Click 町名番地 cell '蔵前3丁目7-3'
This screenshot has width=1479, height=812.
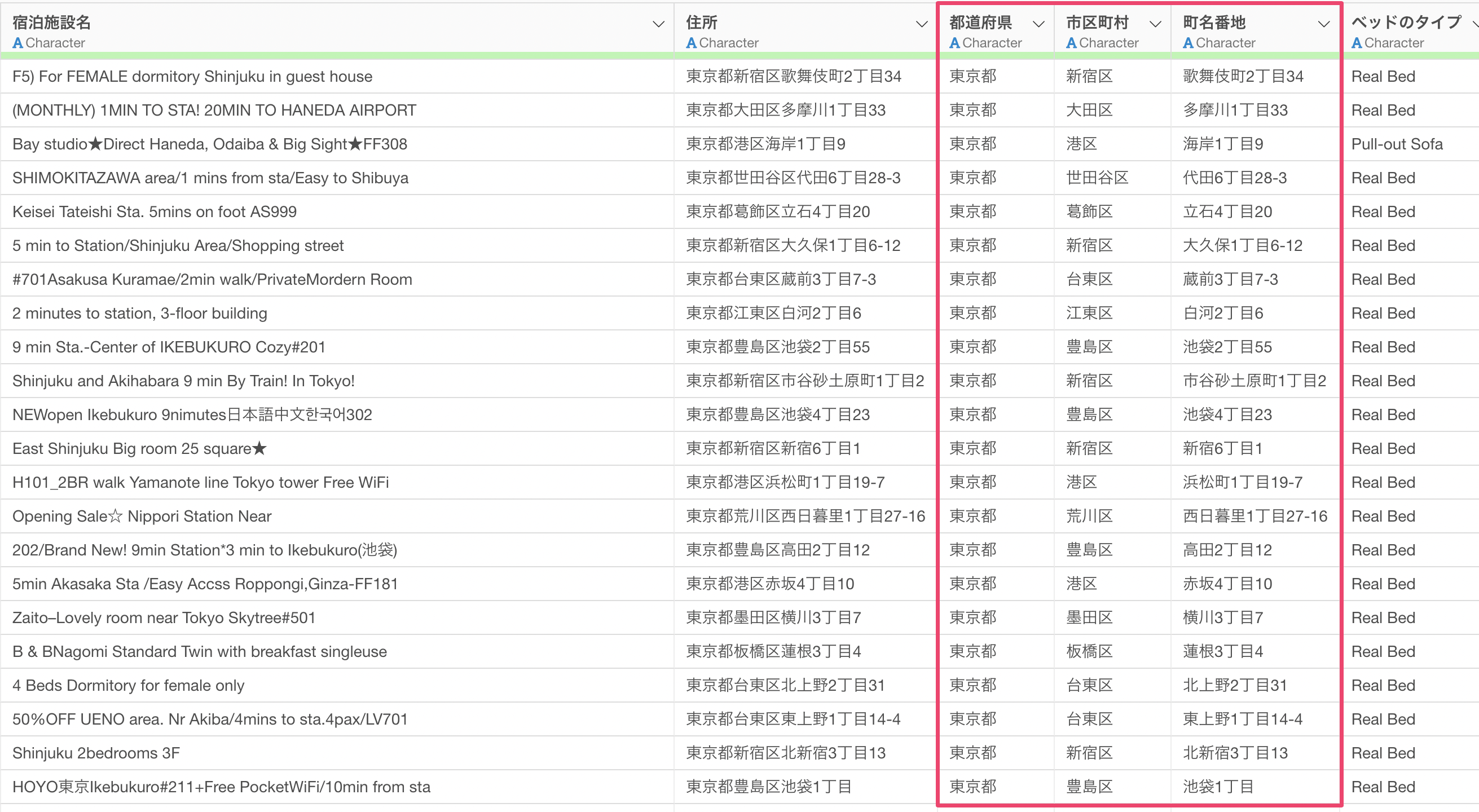1256,280
